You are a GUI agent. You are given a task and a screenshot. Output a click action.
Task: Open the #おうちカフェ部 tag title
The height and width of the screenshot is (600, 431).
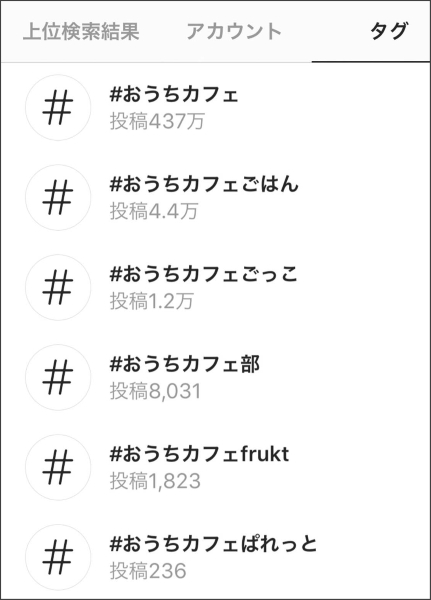(x=185, y=364)
